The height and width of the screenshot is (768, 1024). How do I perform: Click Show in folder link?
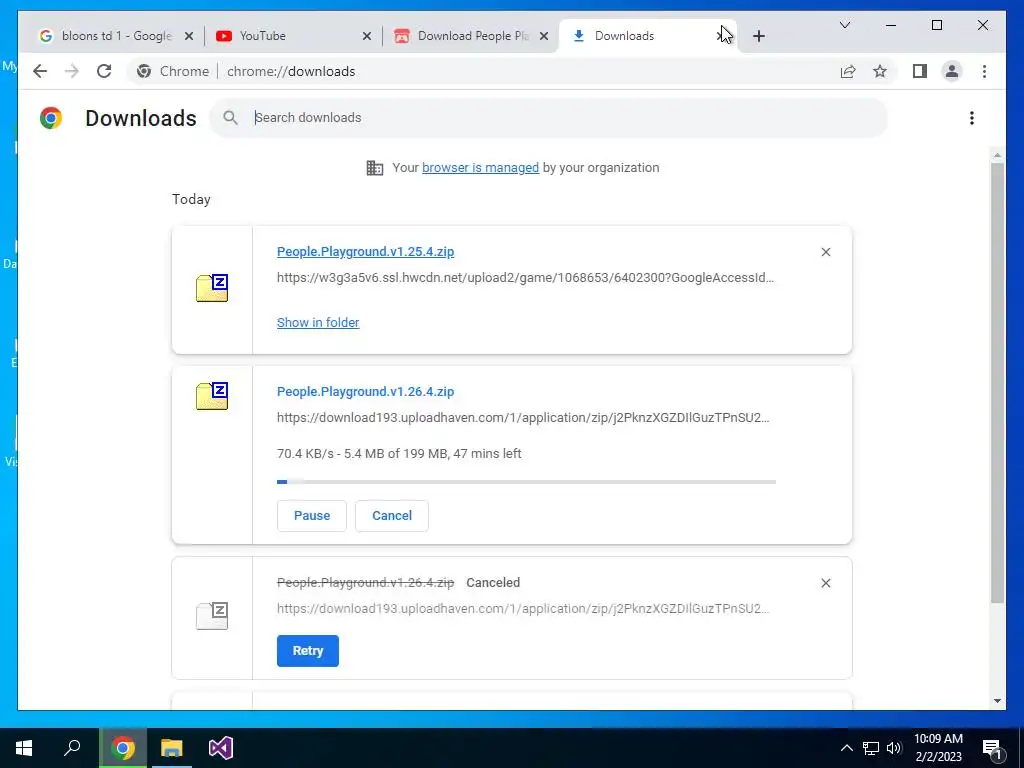click(x=318, y=323)
